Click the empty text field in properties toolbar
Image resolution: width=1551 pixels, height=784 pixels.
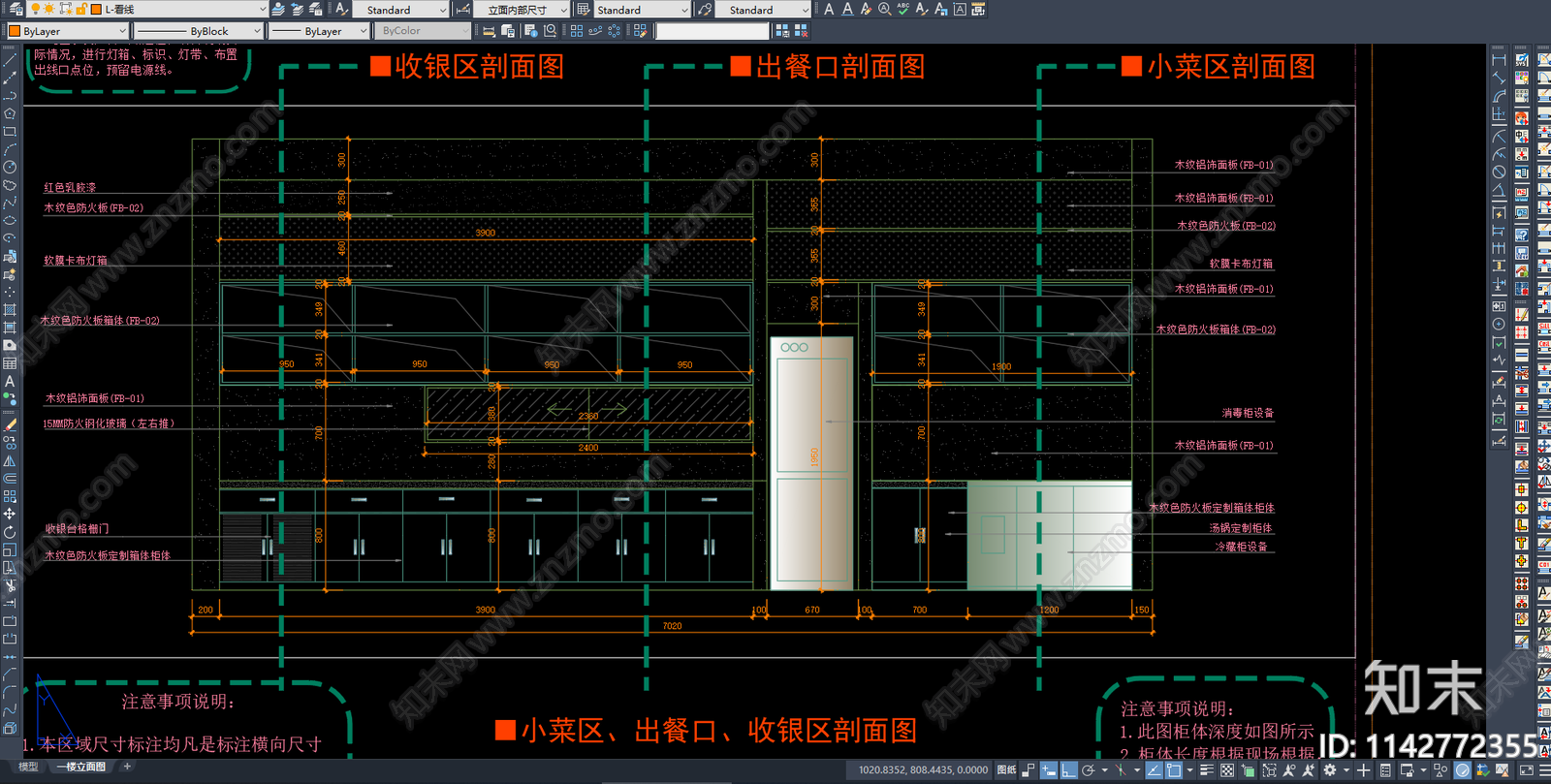pyautogui.click(x=712, y=31)
